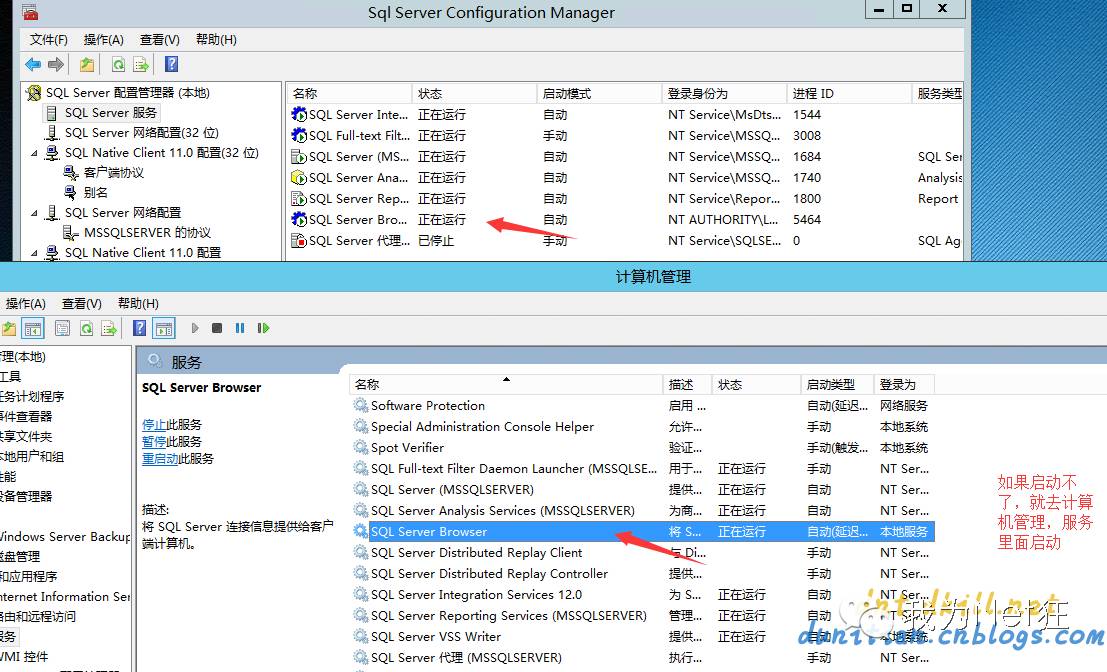The width and height of the screenshot is (1107, 672).
Task: Select SQL Server Reporting Services (MSSQLSERVER) row
Action: point(642,616)
